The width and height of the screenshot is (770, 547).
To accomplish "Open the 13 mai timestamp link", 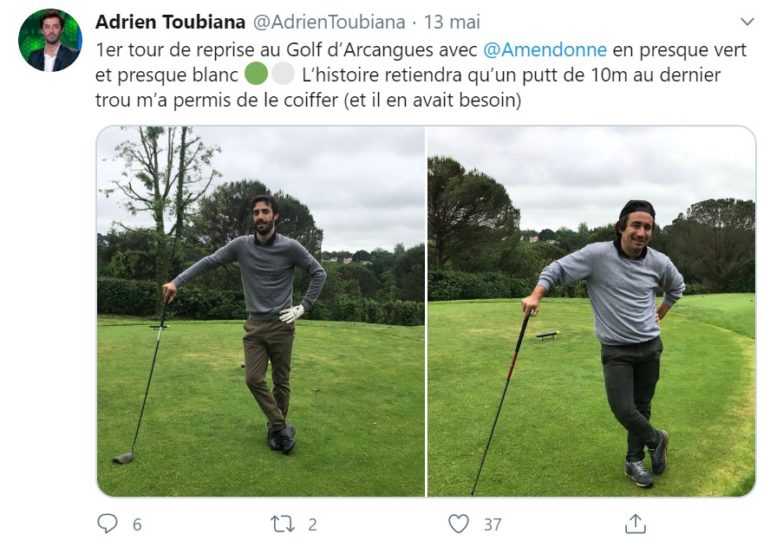I will 452,22.
